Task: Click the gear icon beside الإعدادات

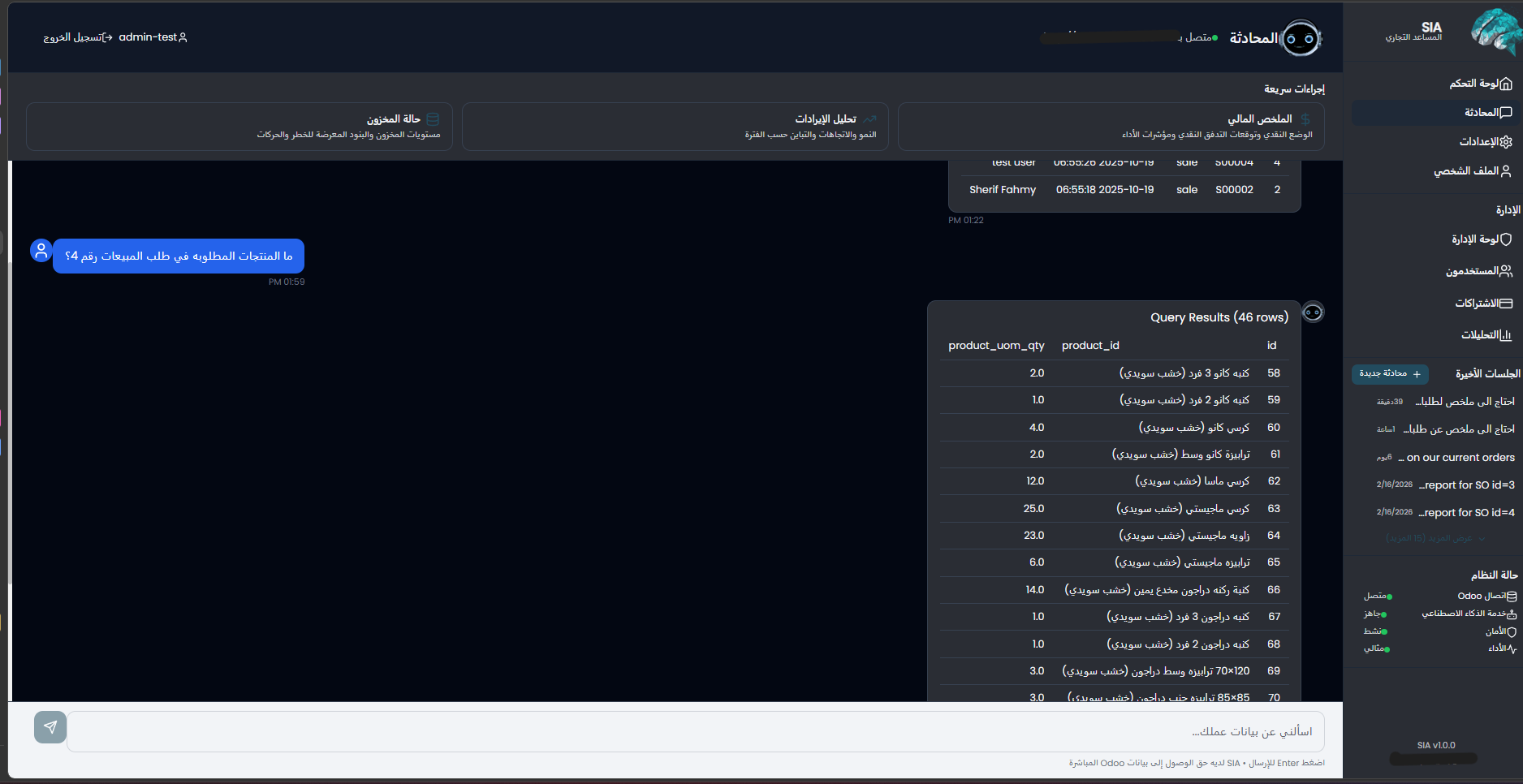Action: 1506,142
